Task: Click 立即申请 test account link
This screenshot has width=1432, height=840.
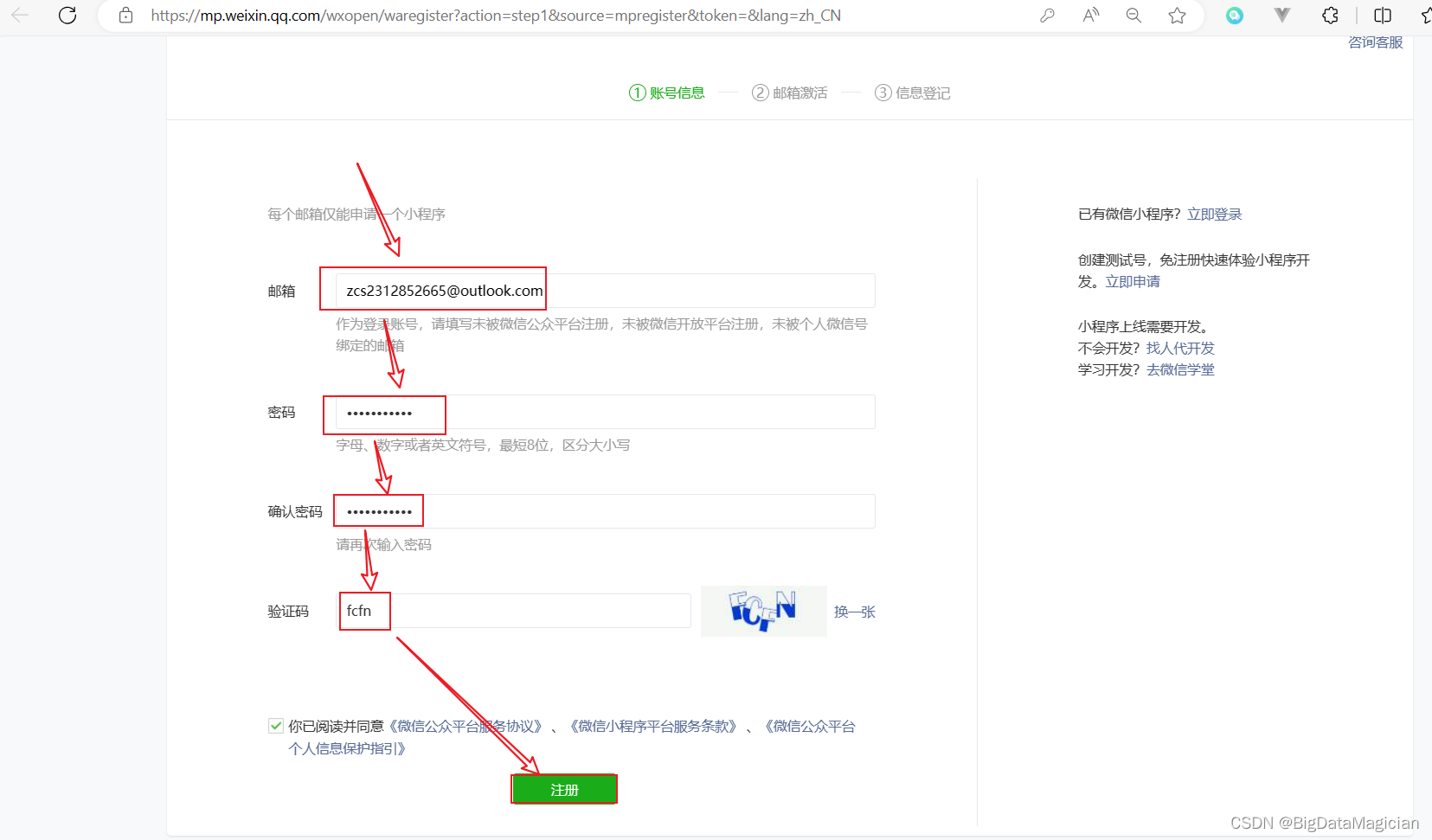Action: coord(1133,281)
